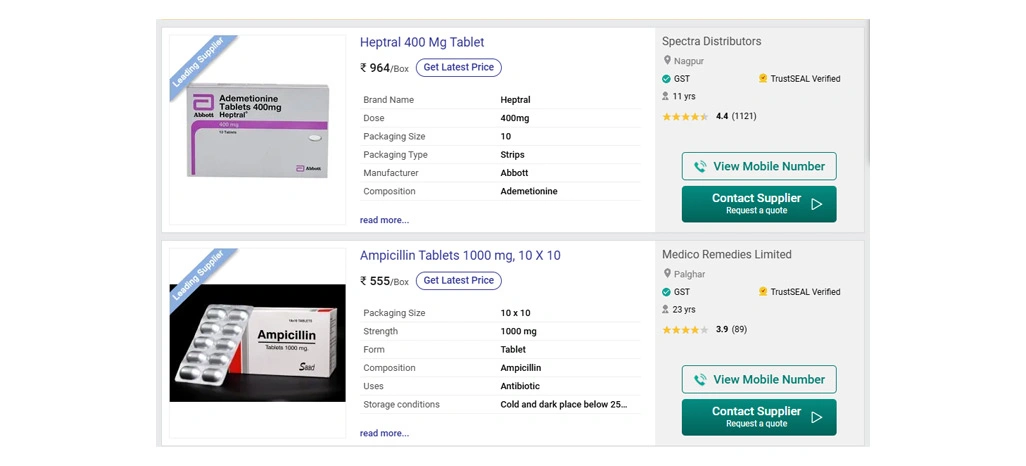
Task: Click TrustSEAL badge icon for Spectra Distributors
Action: pos(762,79)
